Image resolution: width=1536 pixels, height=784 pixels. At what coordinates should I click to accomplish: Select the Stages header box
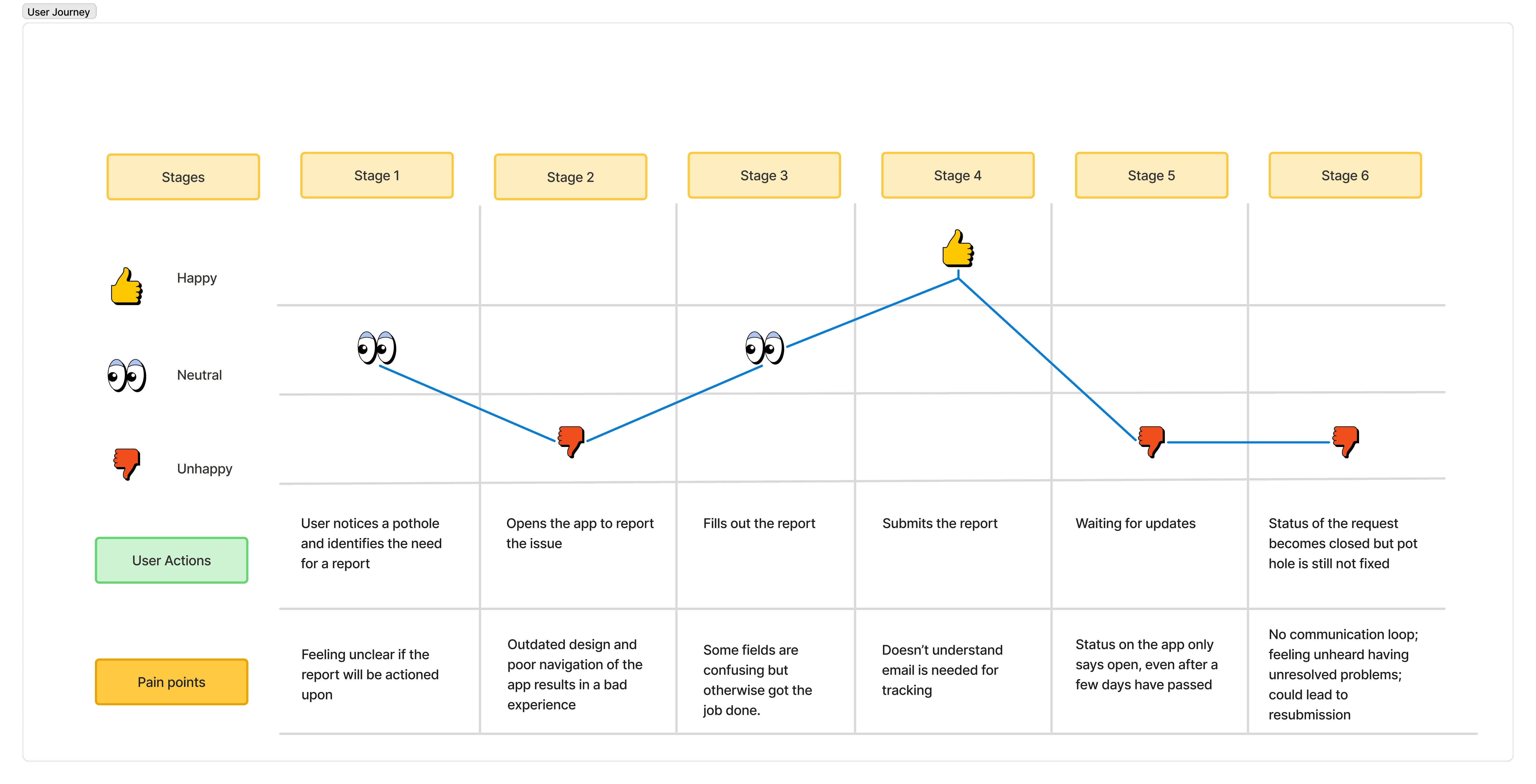(x=183, y=177)
